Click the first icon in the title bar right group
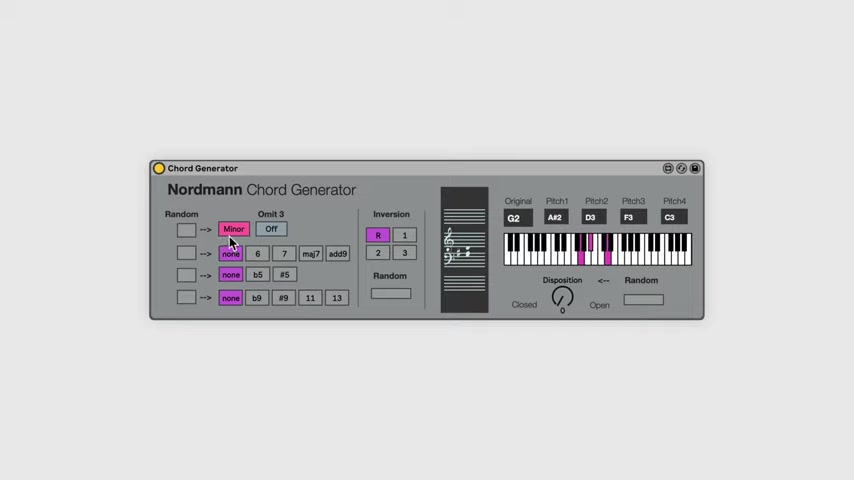 [668, 168]
